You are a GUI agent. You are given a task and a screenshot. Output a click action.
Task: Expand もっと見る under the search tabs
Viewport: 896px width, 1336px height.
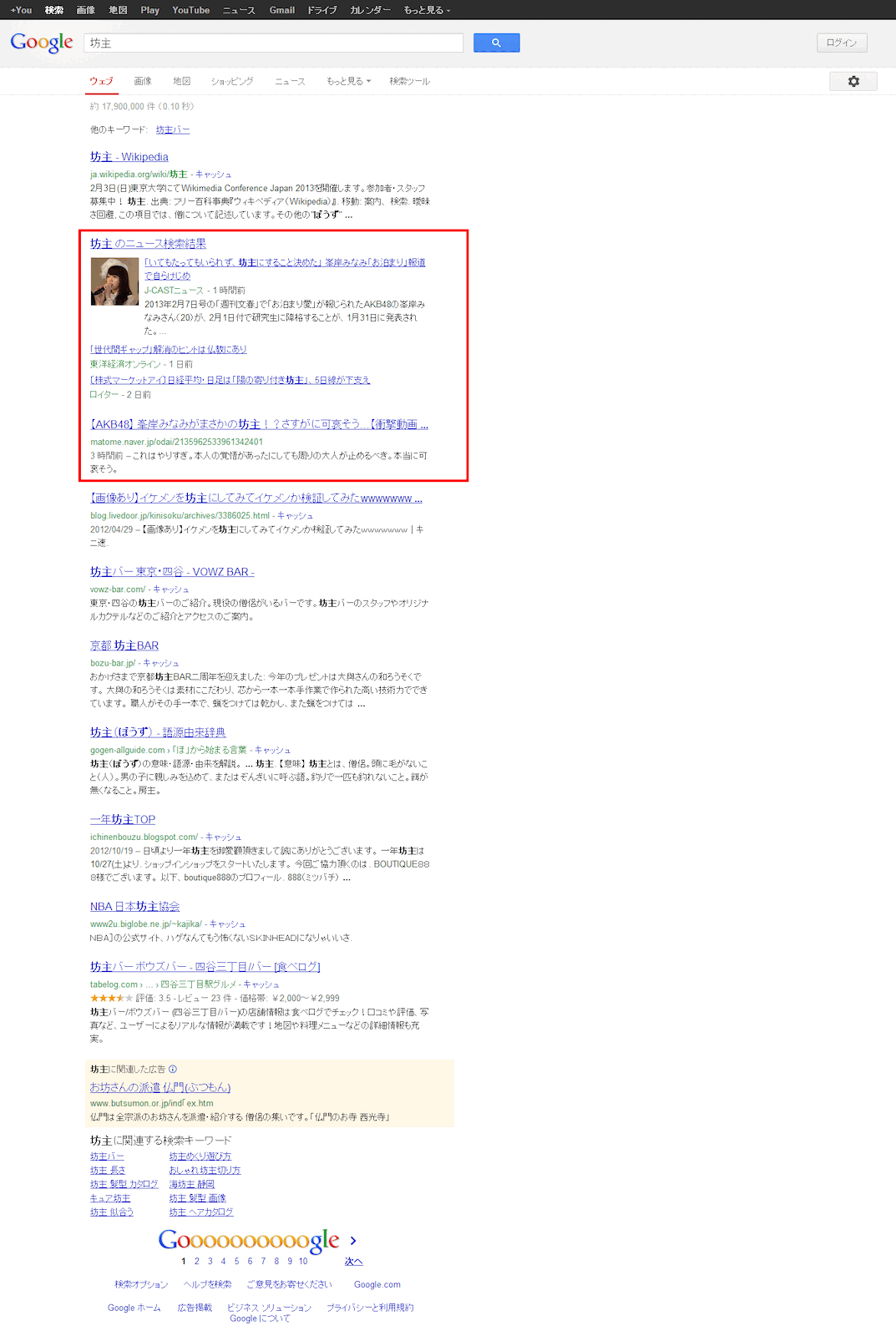coord(348,81)
